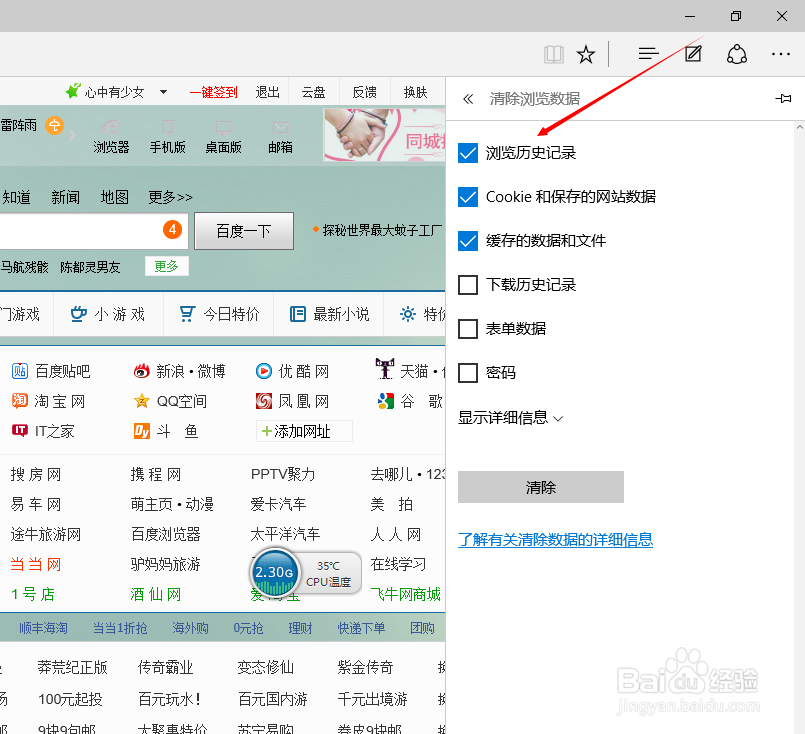Focus the Baidu search input field
The image size is (805, 734).
[94, 231]
